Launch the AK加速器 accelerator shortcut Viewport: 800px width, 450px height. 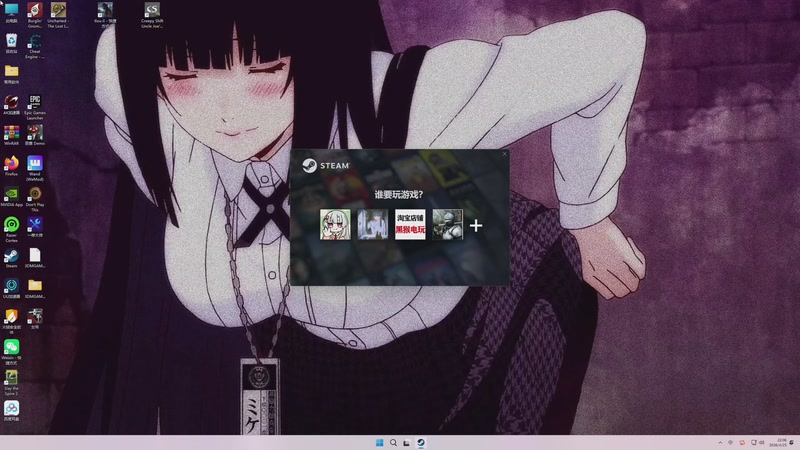click(x=11, y=105)
